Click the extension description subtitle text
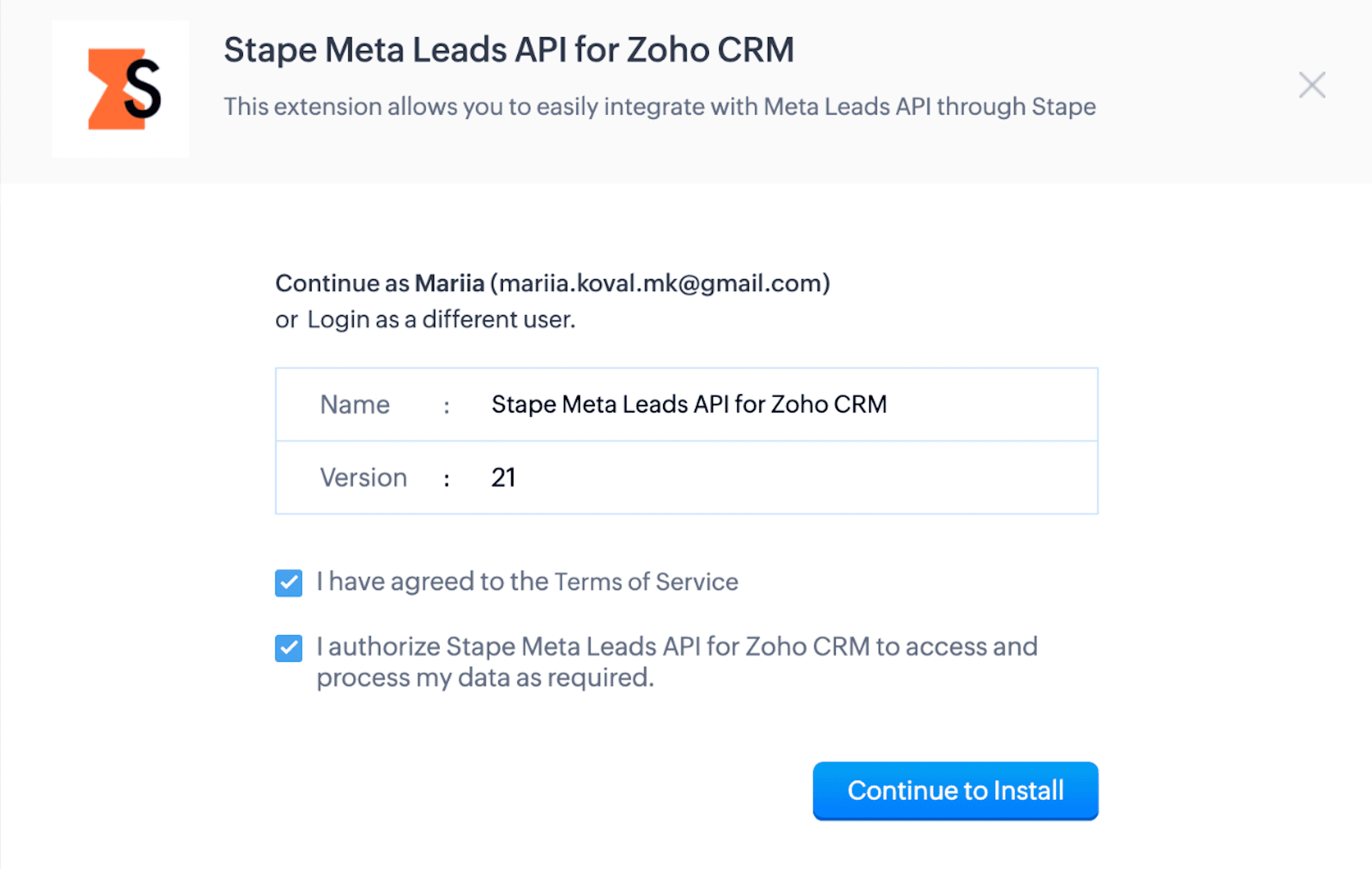Viewport: 1372px width, 869px height. [660, 107]
